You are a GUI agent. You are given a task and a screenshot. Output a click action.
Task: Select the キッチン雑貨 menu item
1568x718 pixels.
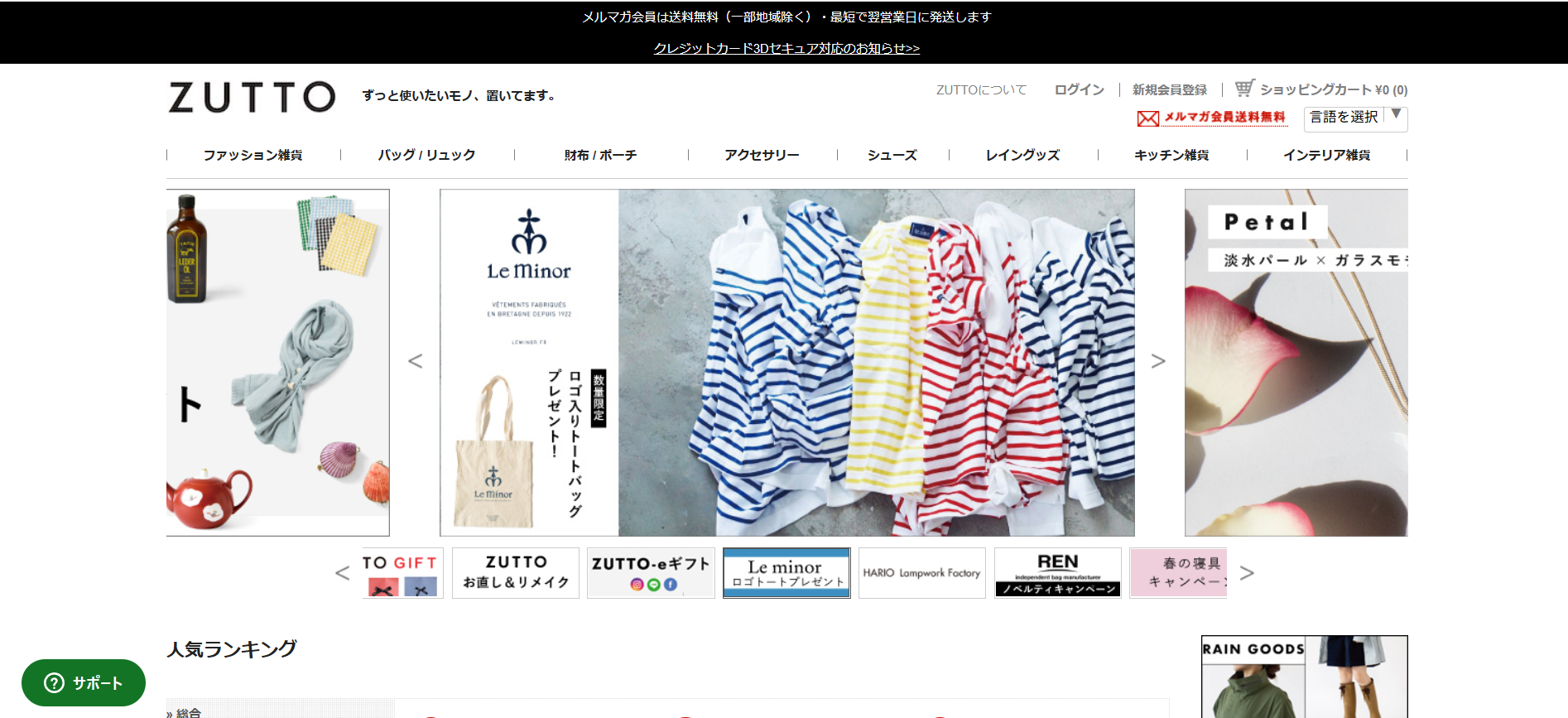pyautogui.click(x=1171, y=155)
